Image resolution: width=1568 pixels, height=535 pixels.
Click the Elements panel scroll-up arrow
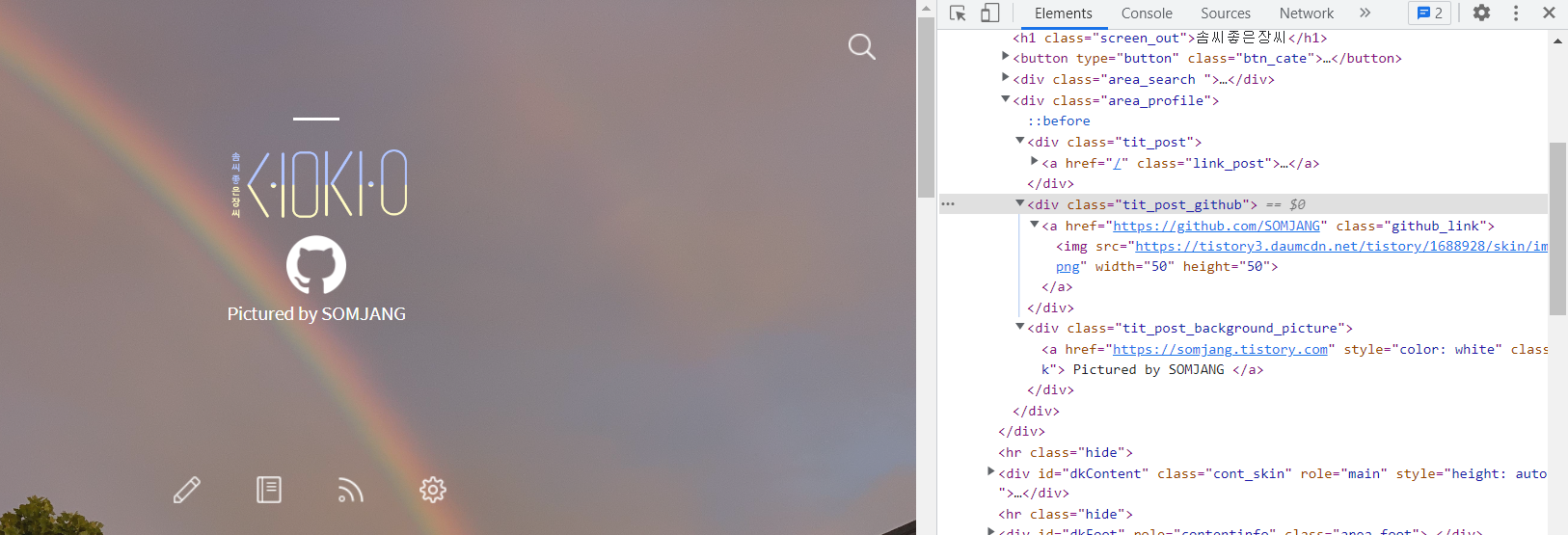1557,40
